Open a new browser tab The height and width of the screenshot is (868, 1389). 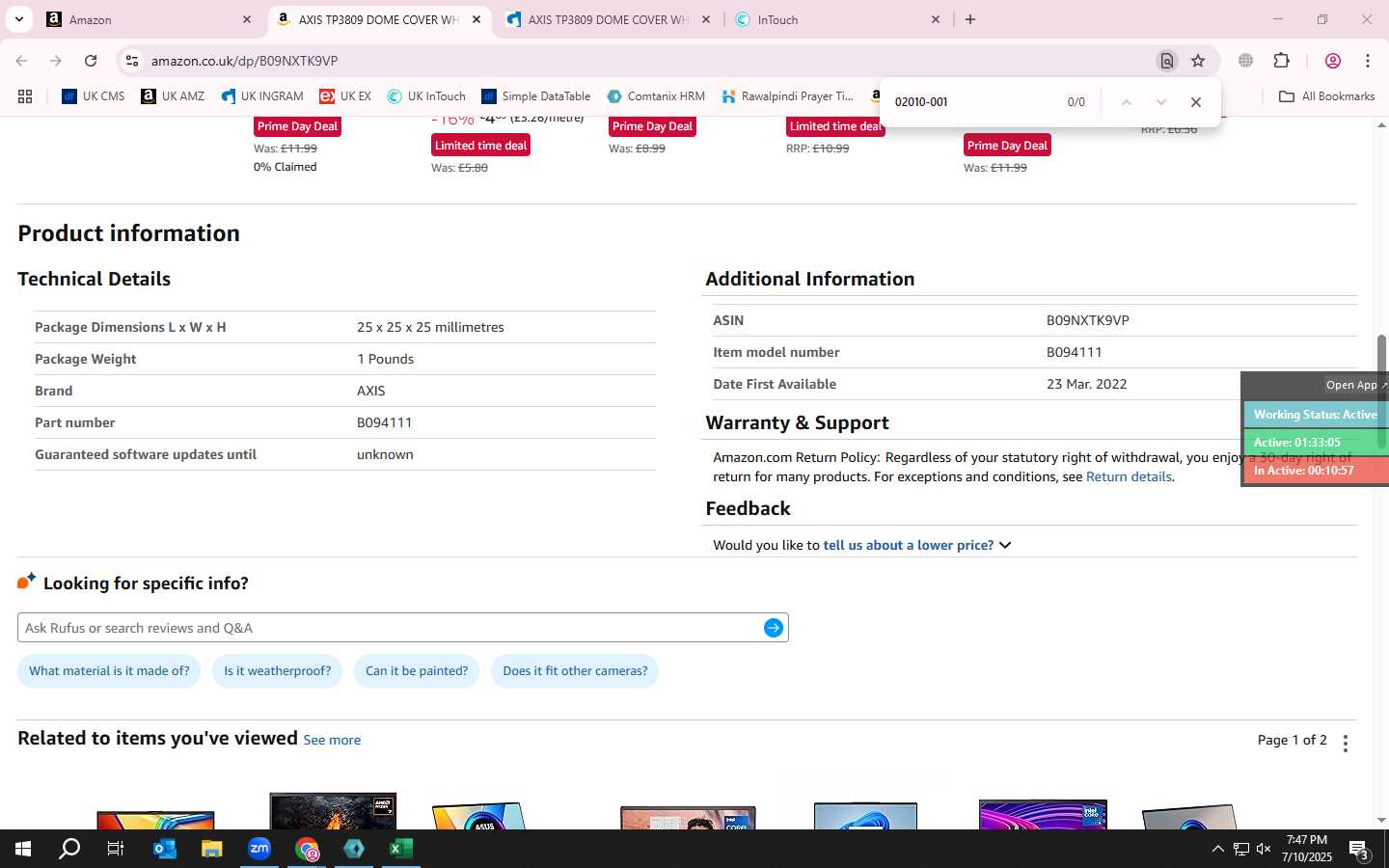pos(970,19)
